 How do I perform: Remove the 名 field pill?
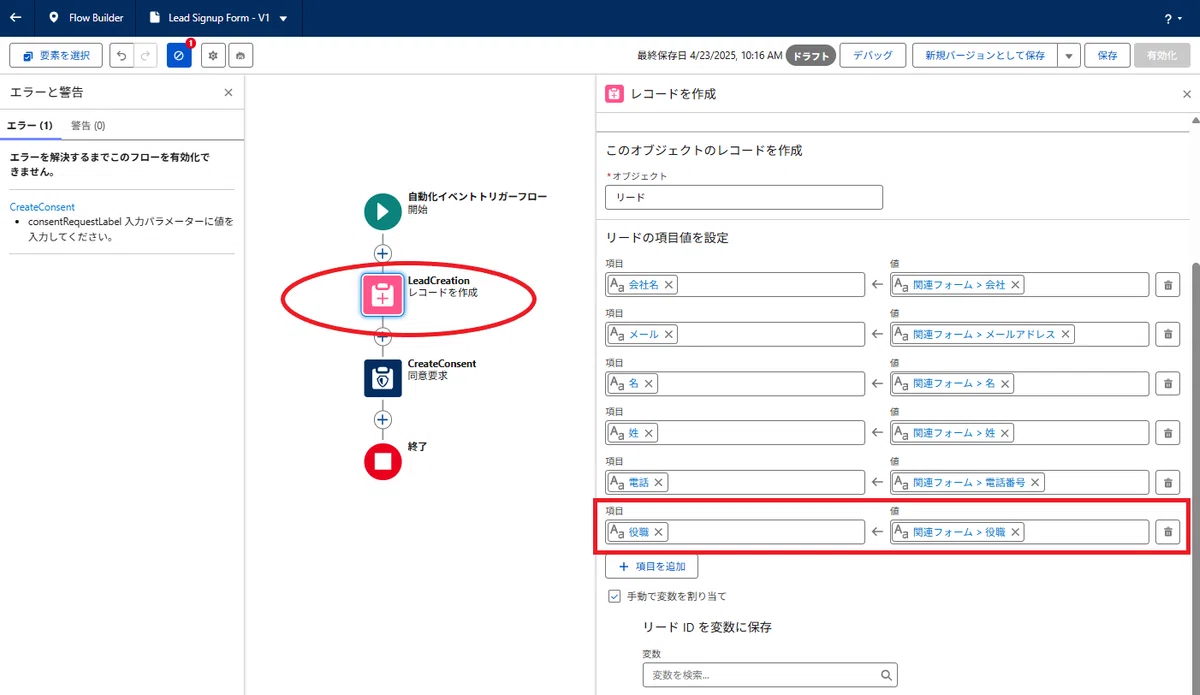coord(649,383)
